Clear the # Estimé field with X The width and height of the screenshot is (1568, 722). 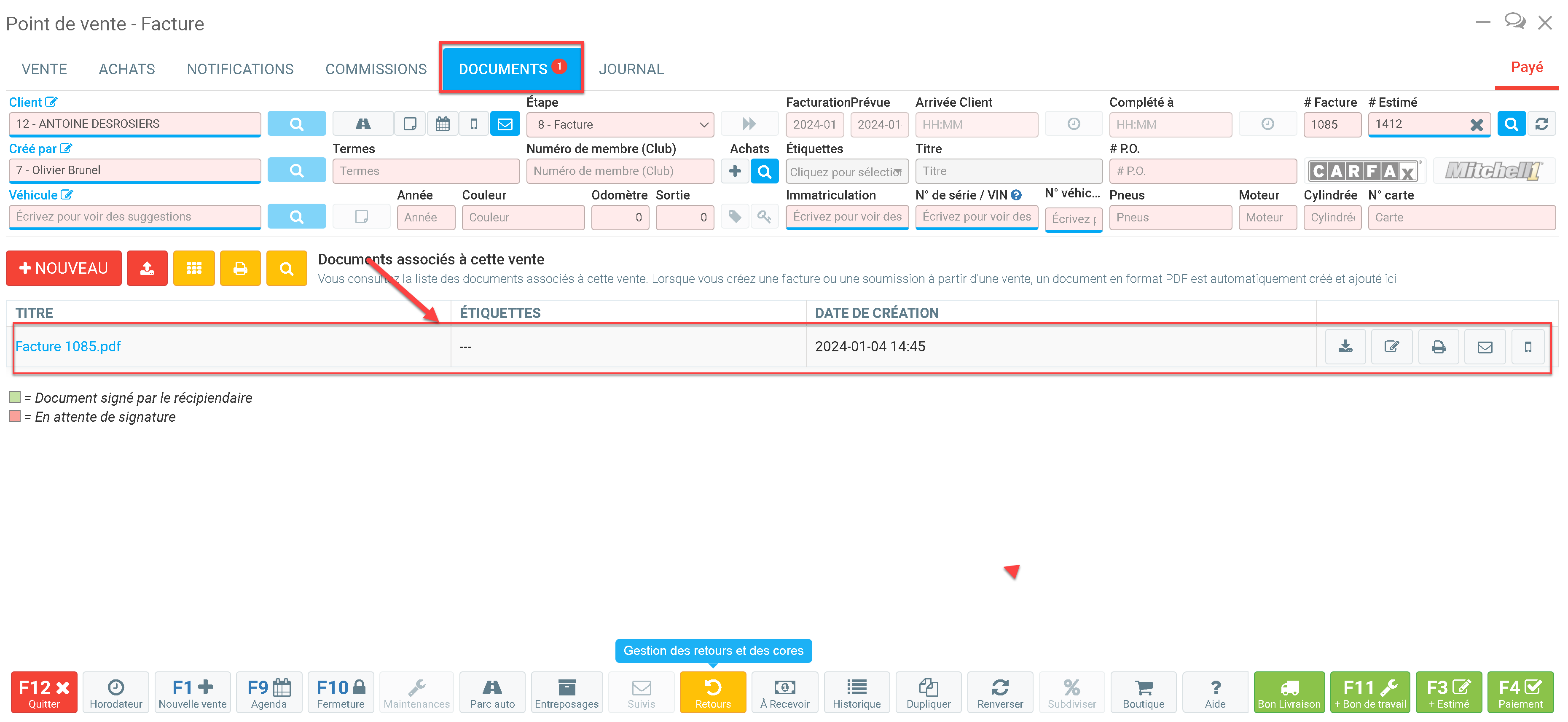[1476, 125]
